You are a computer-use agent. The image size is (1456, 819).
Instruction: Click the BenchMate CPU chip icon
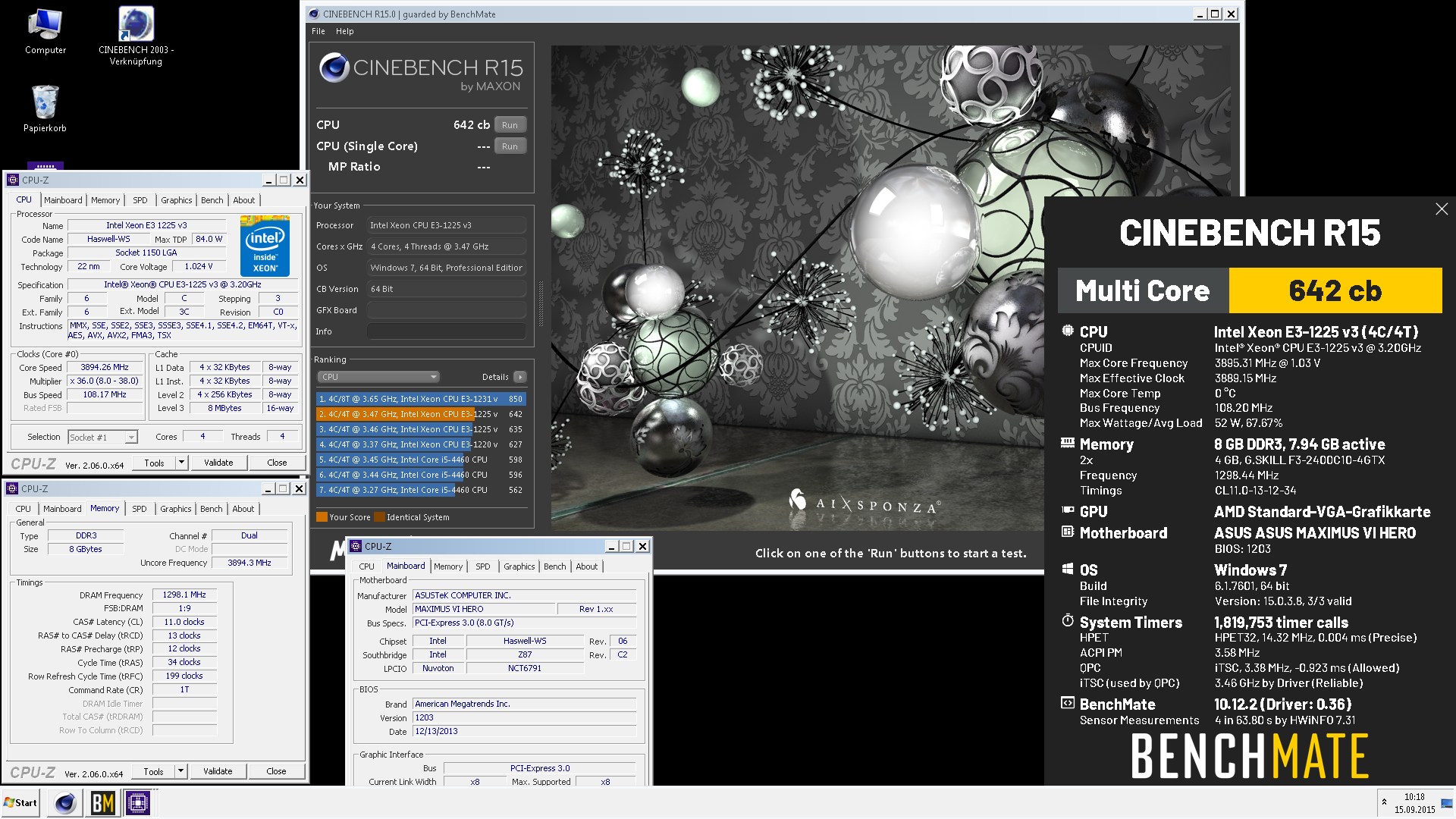(1068, 331)
